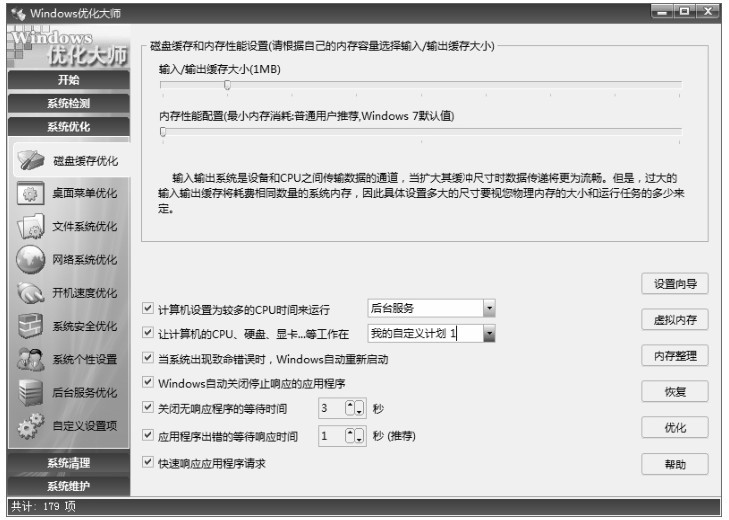Open 帮助 help button
This screenshot has width=729, height=520.
(x=675, y=464)
